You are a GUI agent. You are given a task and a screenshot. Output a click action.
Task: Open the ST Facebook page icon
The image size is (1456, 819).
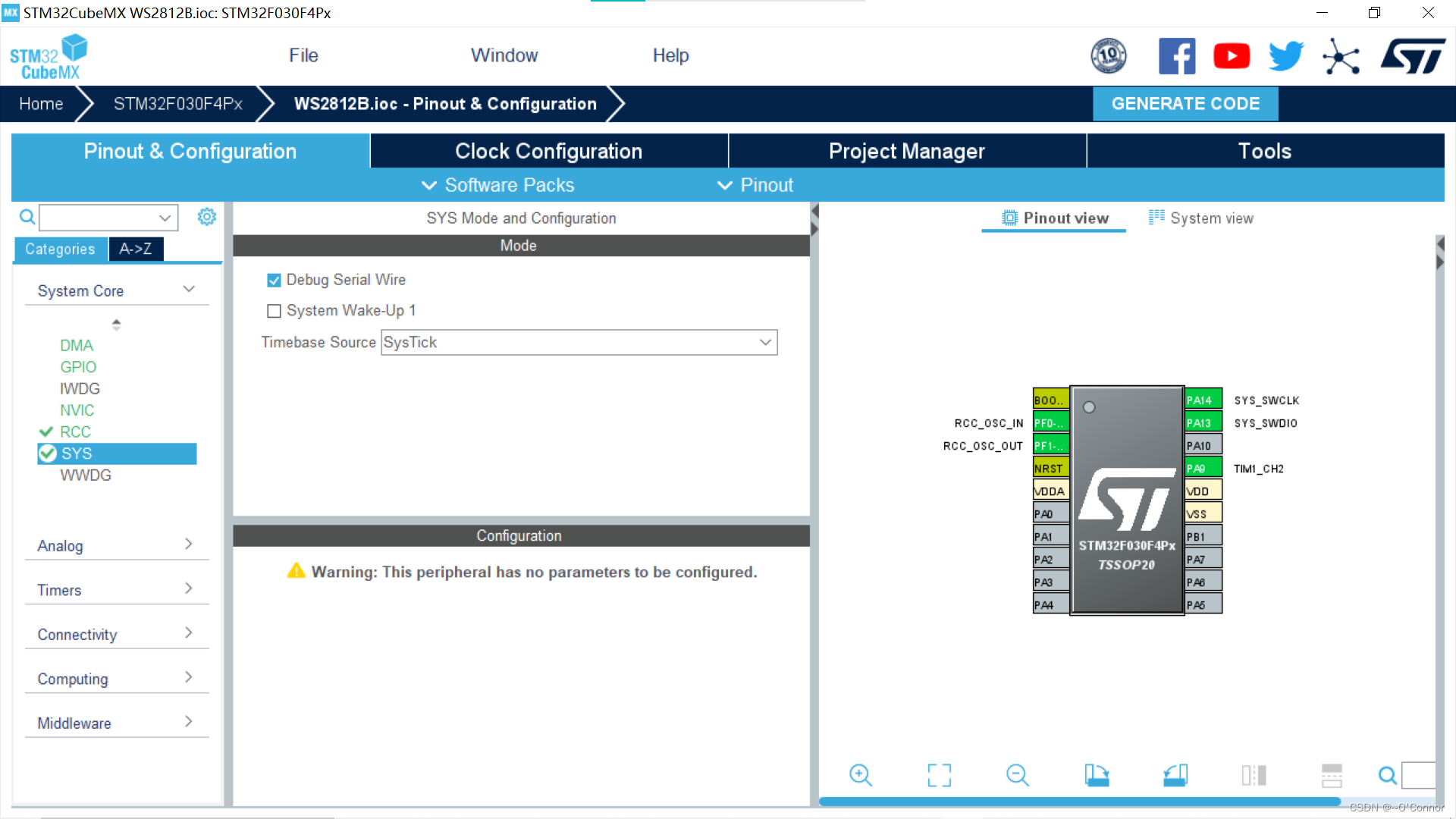(1177, 56)
